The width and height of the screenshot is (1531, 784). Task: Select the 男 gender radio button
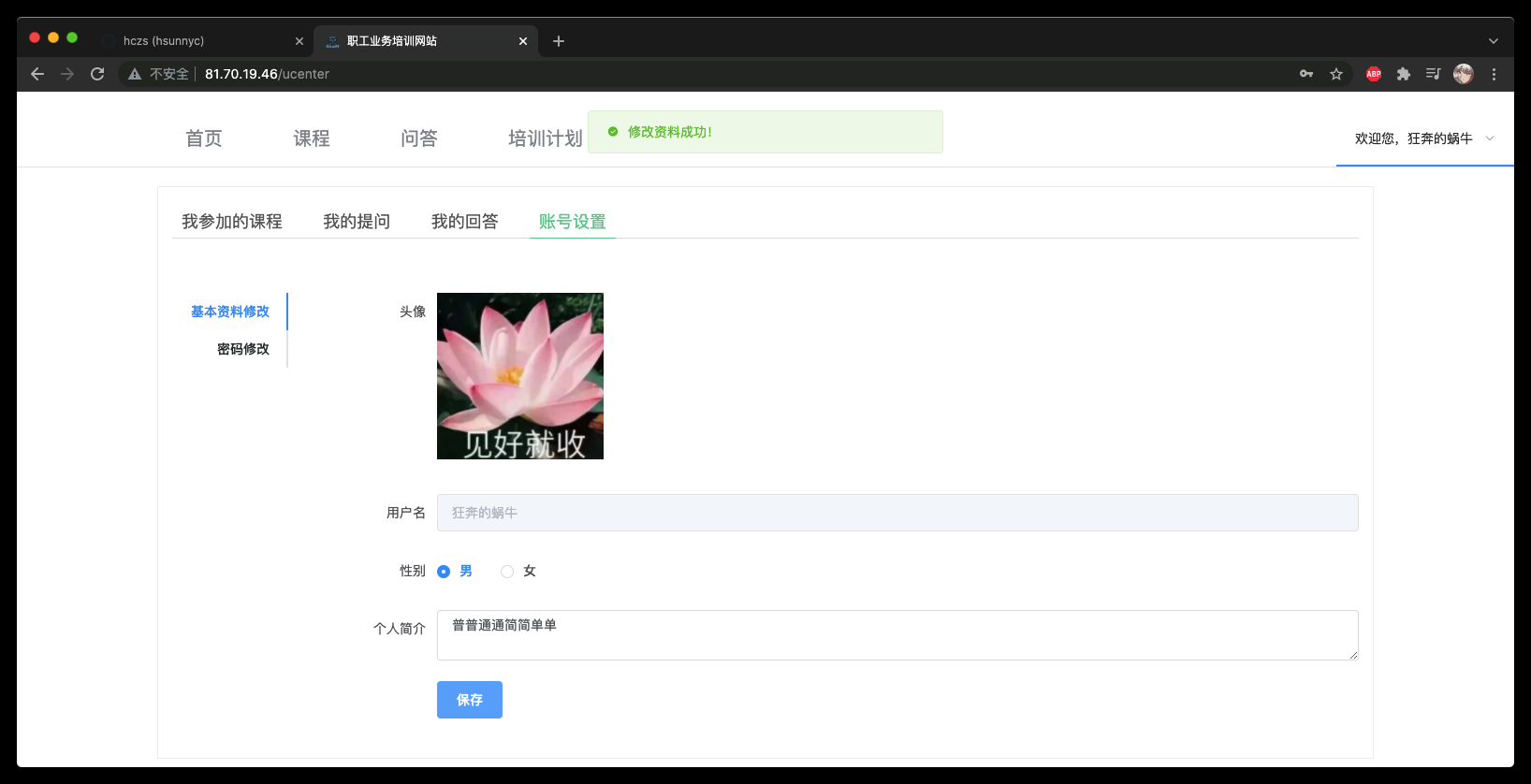click(444, 572)
